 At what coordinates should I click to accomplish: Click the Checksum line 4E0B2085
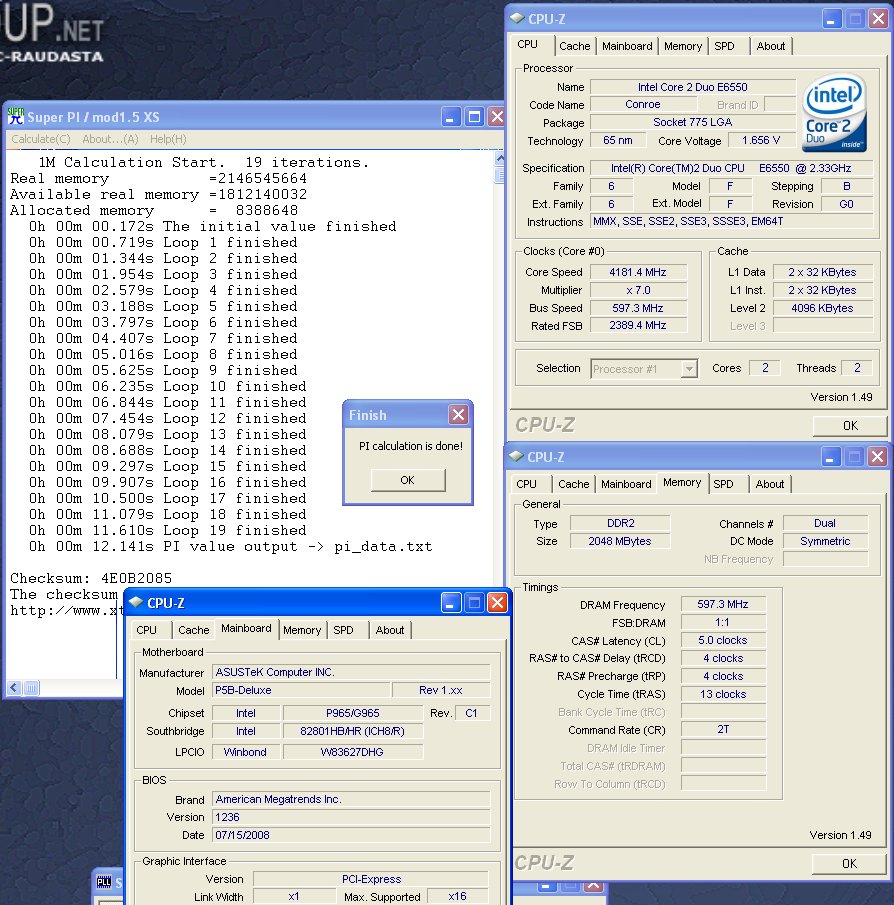click(91, 578)
